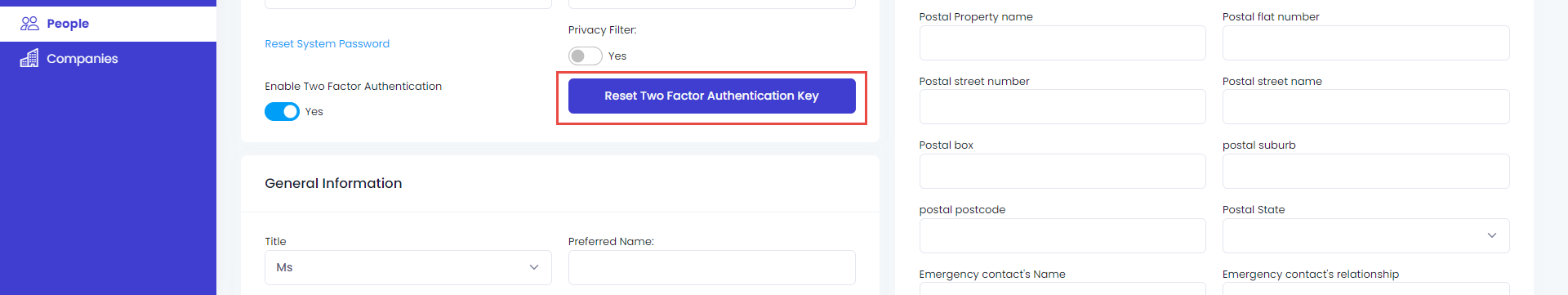Select the postal postcode field
The width and height of the screenshot is (1568, 295).
coord(1062,235)
